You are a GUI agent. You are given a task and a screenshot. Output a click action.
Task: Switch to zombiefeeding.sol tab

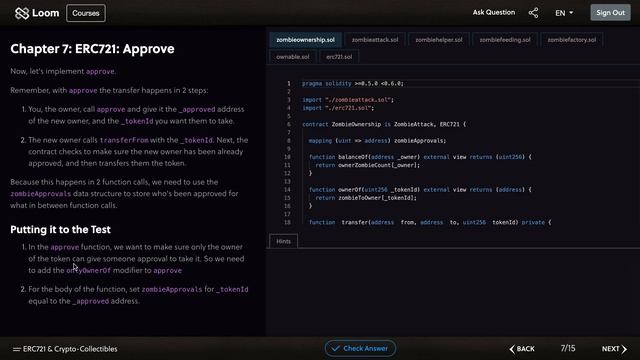(x=505, y=40)
